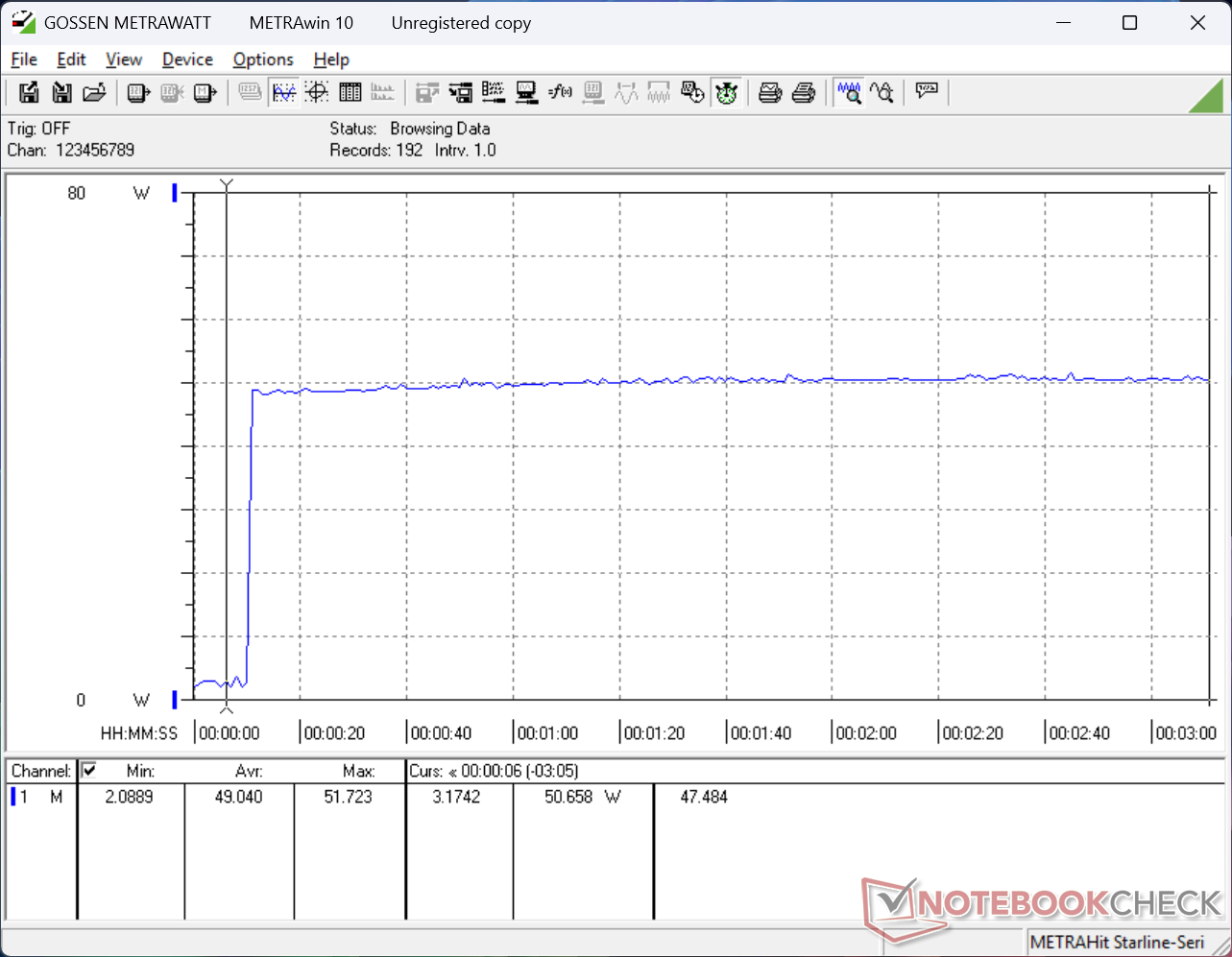Screen dimensions: 1232x957
Task: Click the lower blue Y-axis range marker at 0 W
Action: (175, 699)
